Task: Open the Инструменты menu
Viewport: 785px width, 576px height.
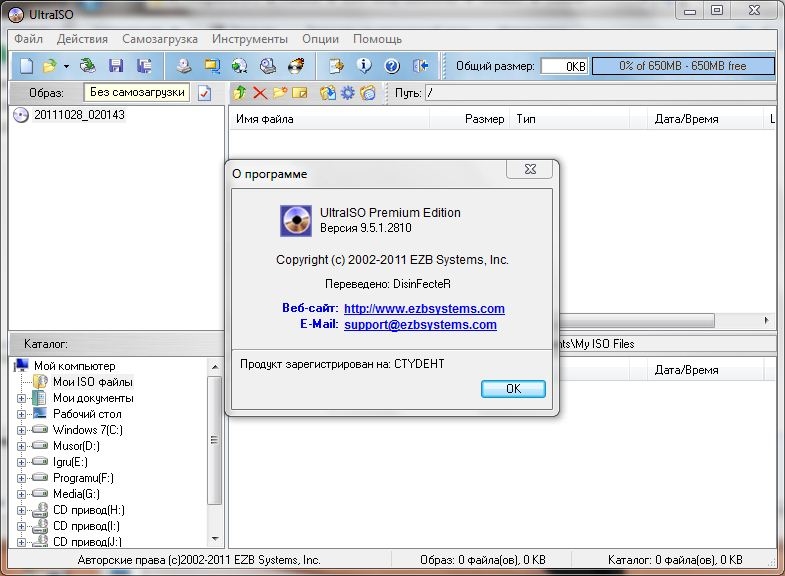Action: coord(249,39)
